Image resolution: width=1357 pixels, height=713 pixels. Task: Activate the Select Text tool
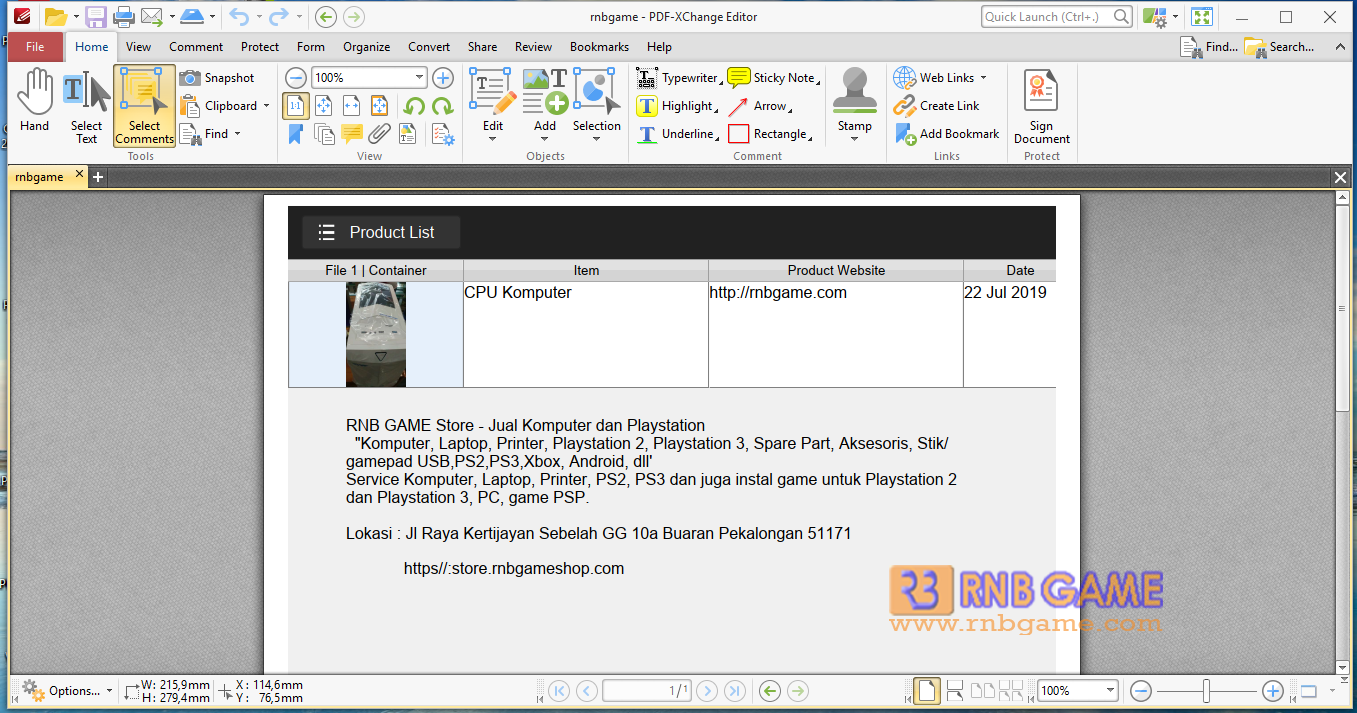86,106
